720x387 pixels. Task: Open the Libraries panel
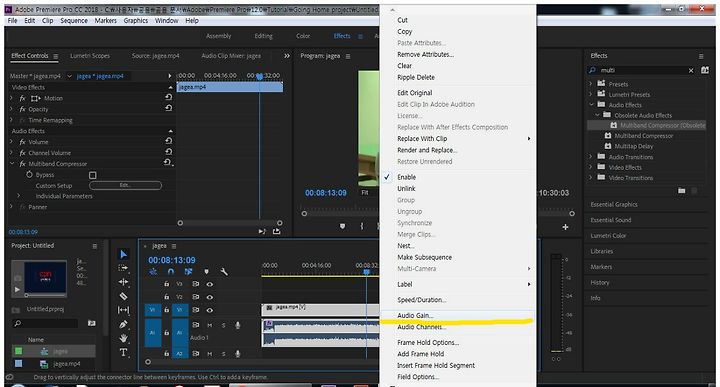602,251
